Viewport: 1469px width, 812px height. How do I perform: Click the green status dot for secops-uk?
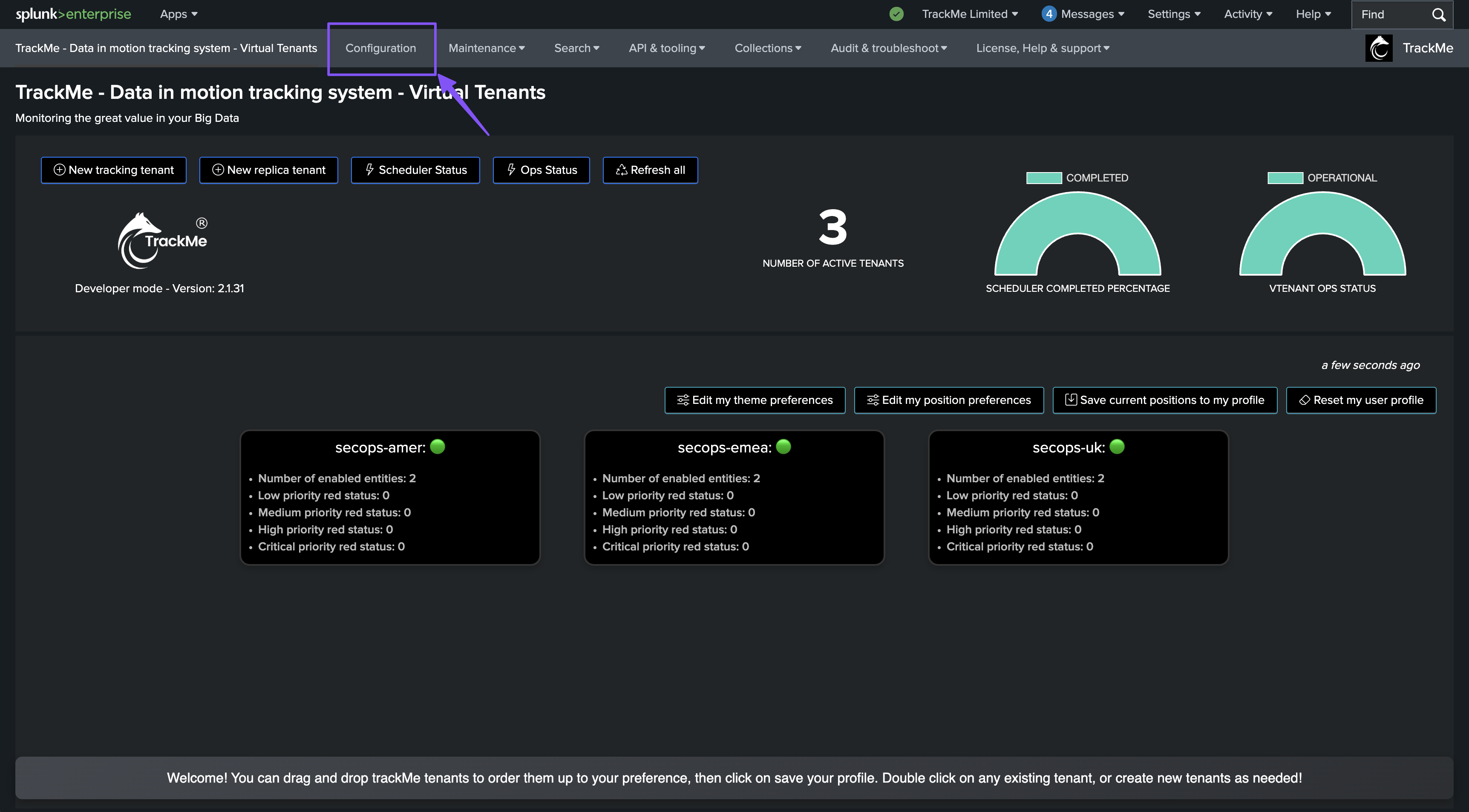click(x=1117, y=446)
